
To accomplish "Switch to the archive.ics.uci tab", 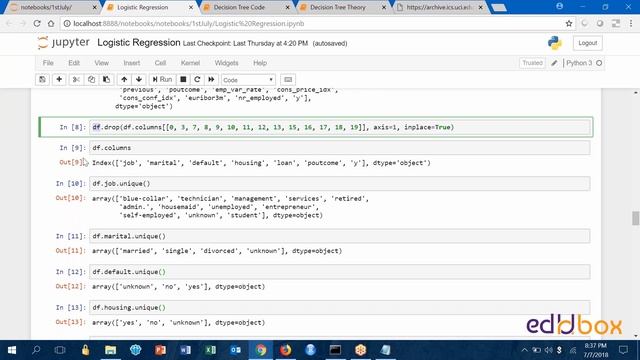I will coord(440,7).
